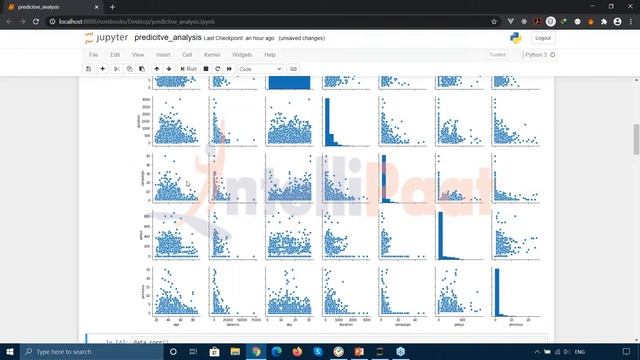The width and height of the screenshot is (640, 360).
Task: Open the command palette keyboard icon
Action: click(293, 69)
